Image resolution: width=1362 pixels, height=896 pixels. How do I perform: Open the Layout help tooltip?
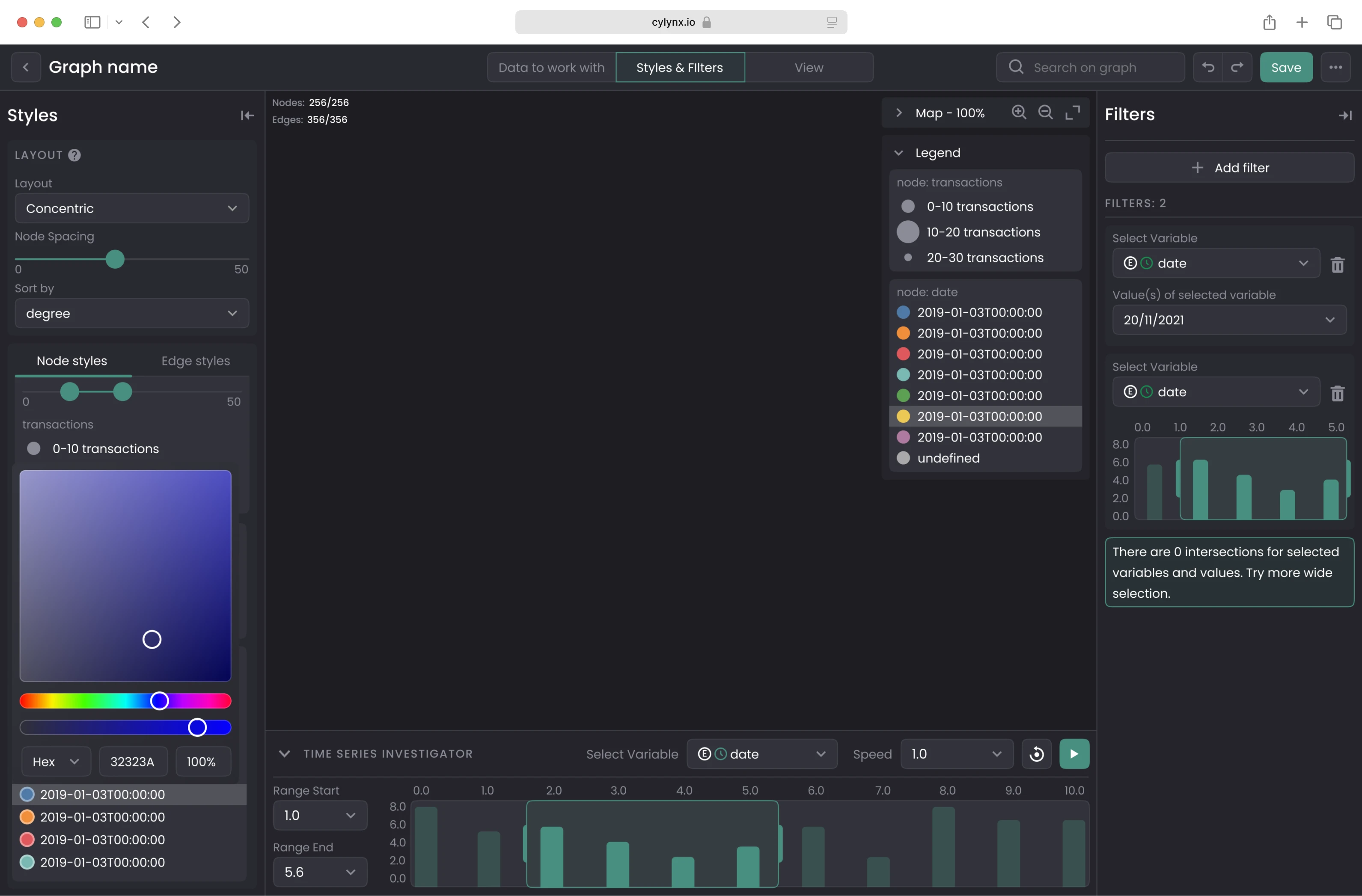(x=74, y=155)
